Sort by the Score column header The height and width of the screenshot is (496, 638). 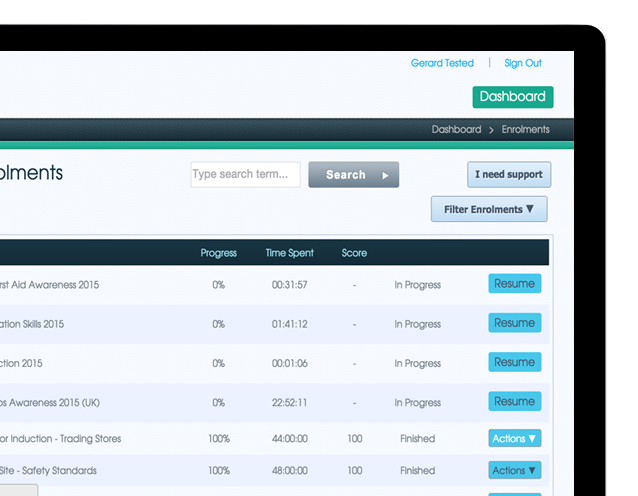(x=354, y=253)
